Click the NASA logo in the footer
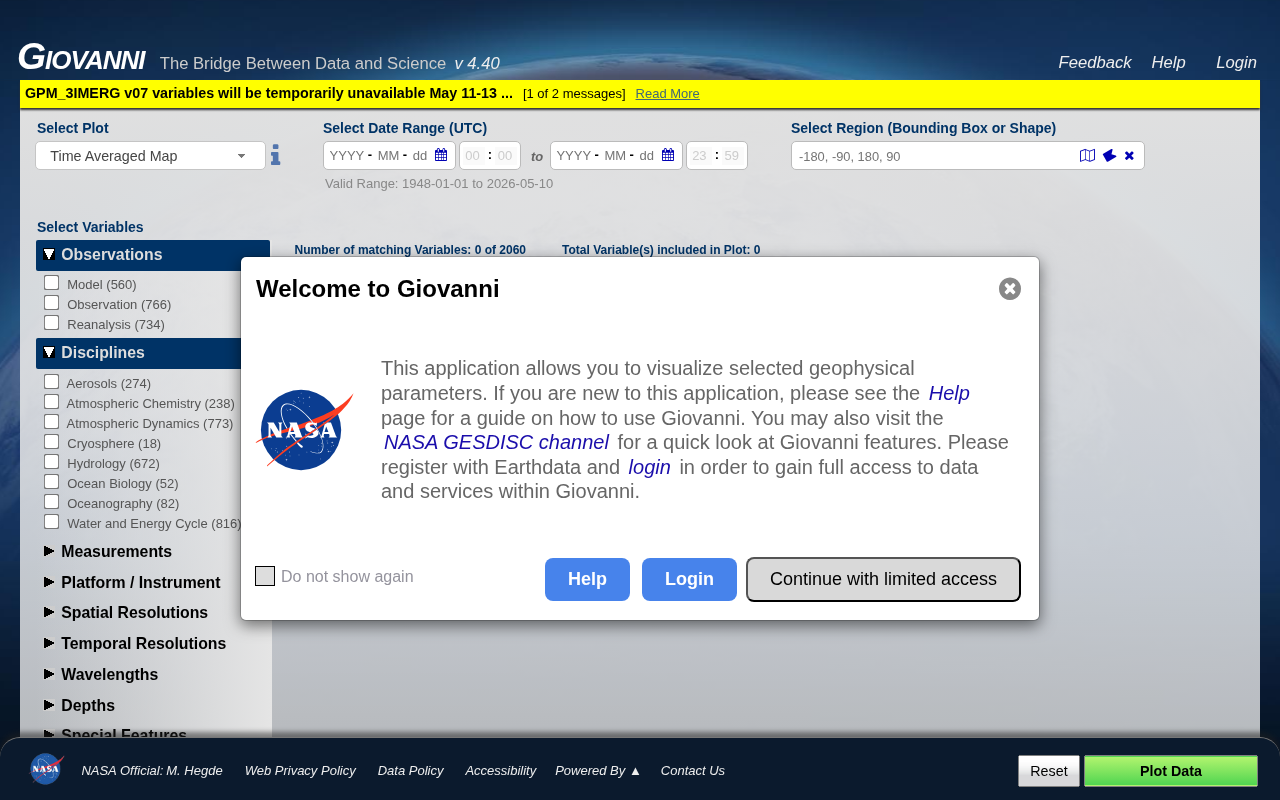Viewport: 1280px width, 800px height. pyautogui.click(x=46, y=769)
